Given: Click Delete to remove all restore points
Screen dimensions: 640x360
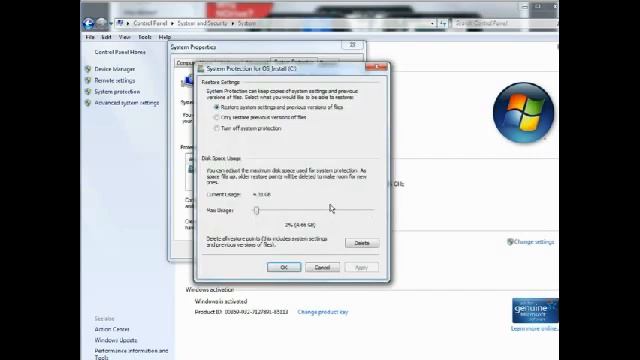Looking at the screenshot, I should tap(362, 243).
